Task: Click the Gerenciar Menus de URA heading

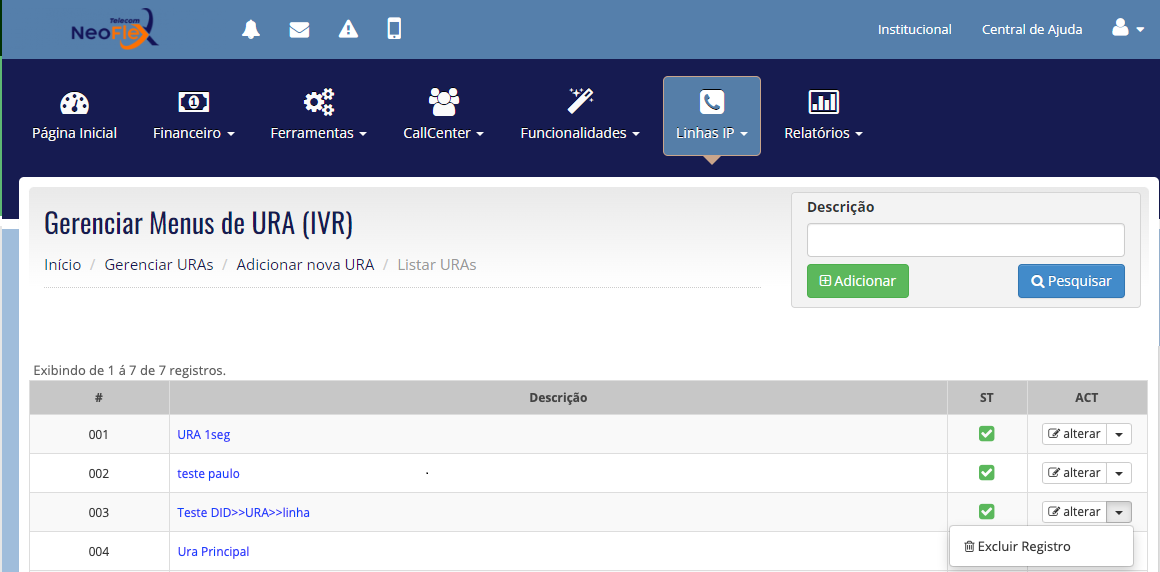Action: click(198, 223)
